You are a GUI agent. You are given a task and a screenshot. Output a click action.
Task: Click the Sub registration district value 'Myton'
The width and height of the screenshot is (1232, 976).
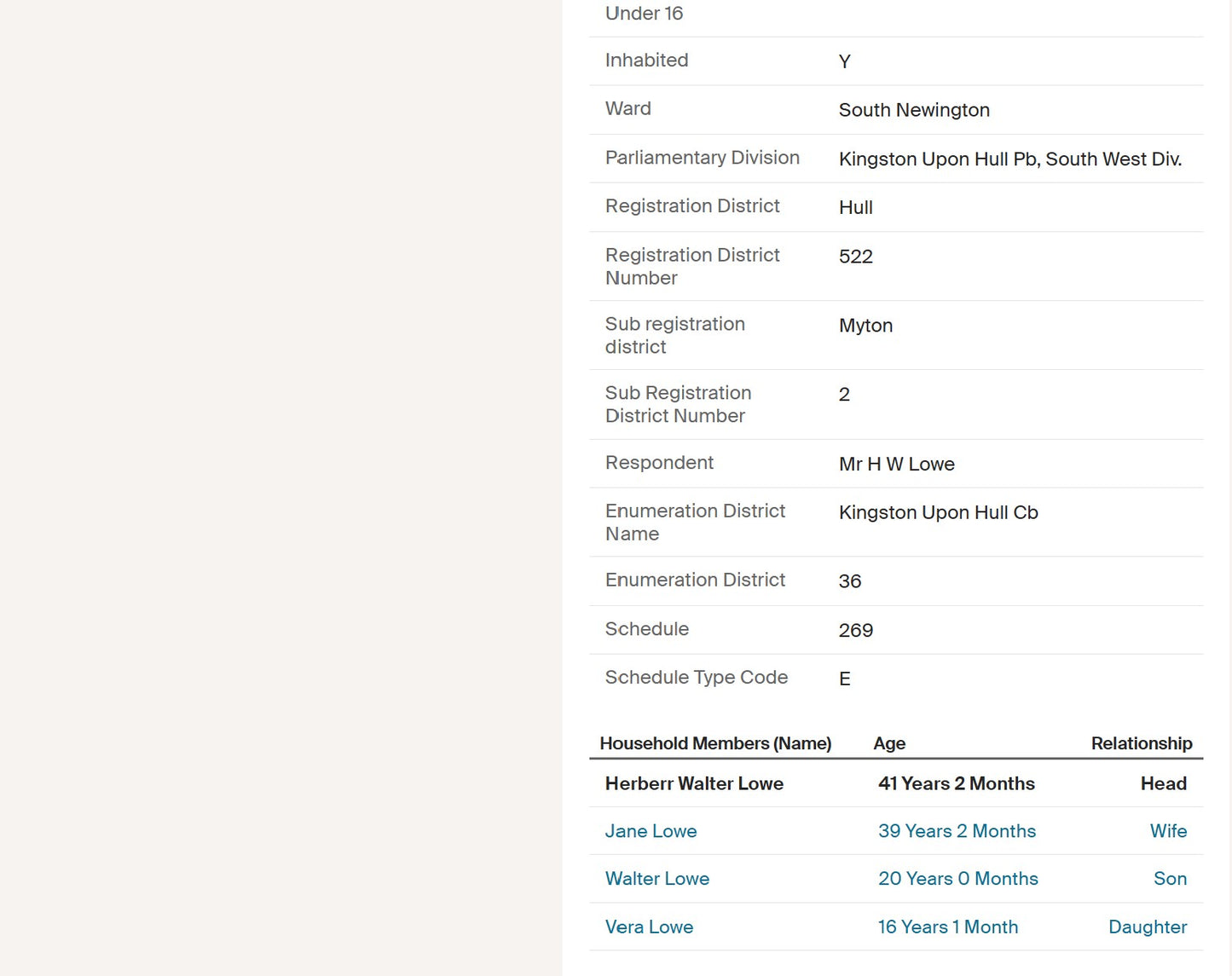point(865,326)
